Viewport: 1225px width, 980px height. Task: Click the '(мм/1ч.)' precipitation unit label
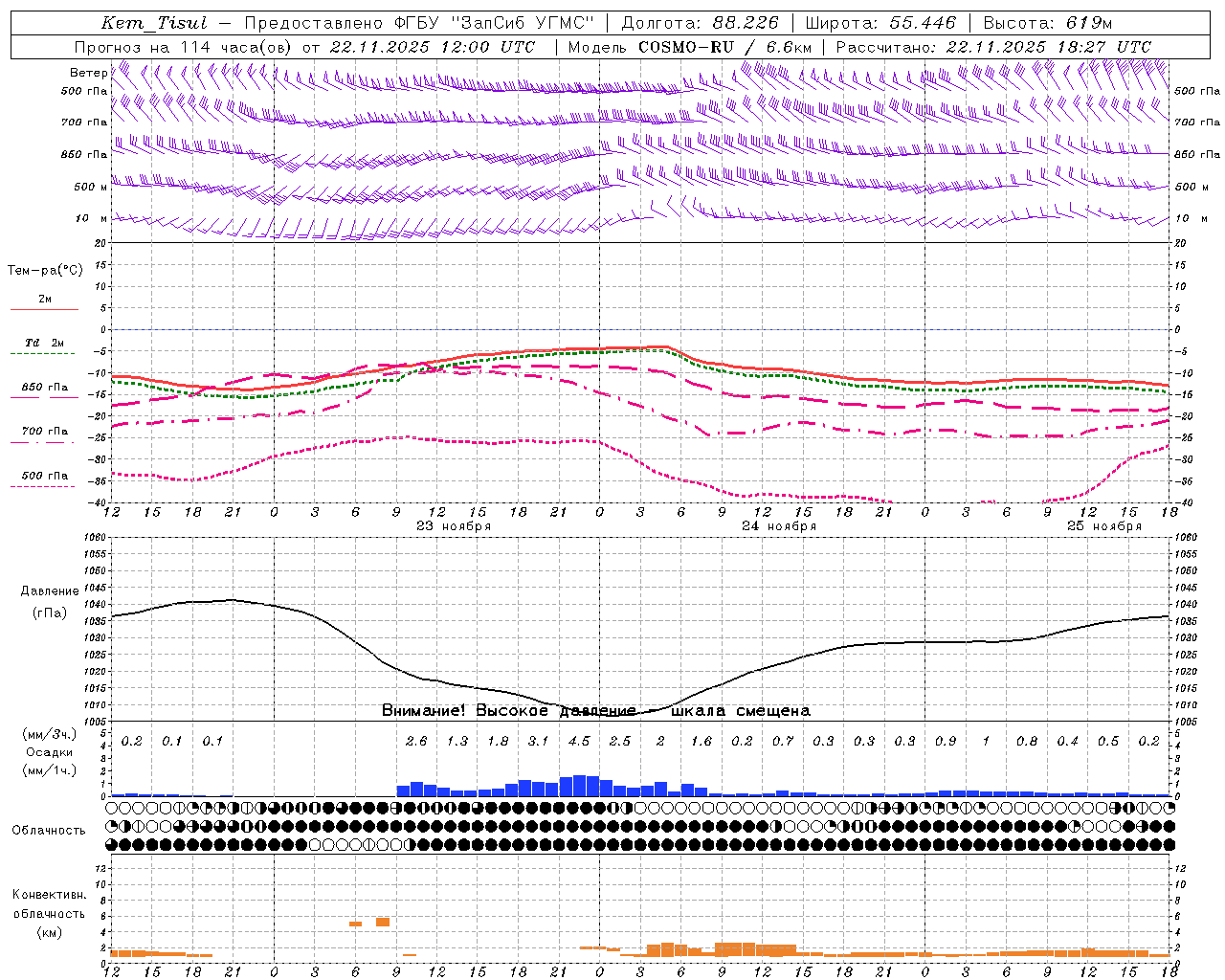click(x=50, y=770)
